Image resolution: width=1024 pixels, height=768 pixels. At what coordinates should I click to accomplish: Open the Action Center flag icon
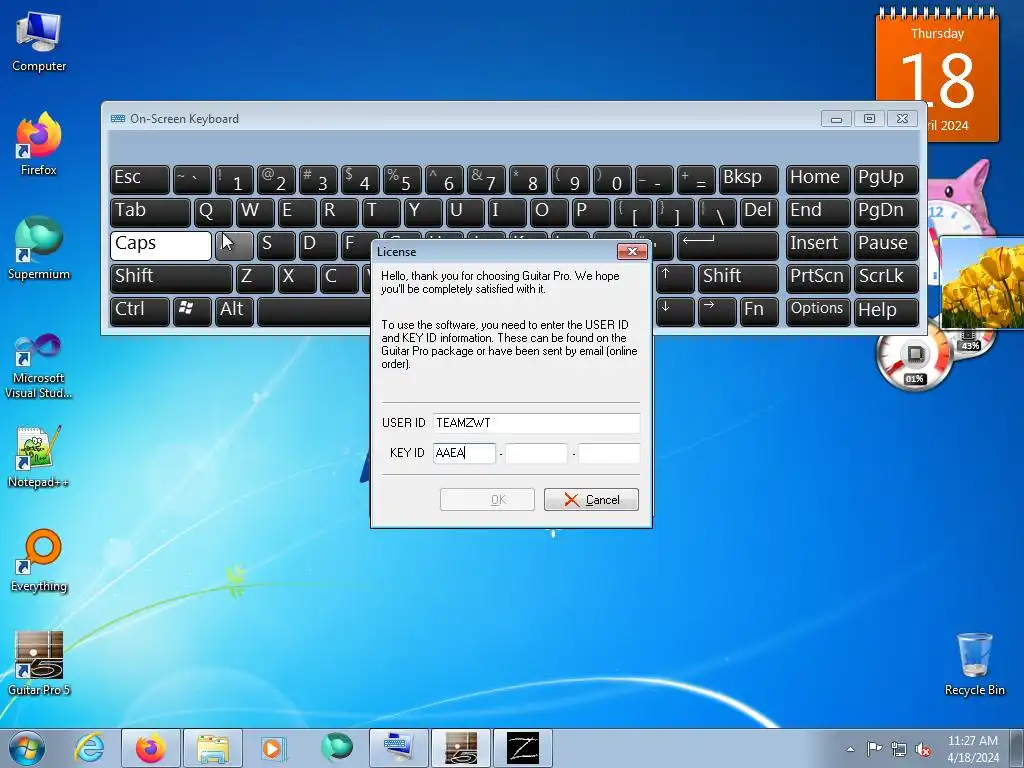click(874, 749)
